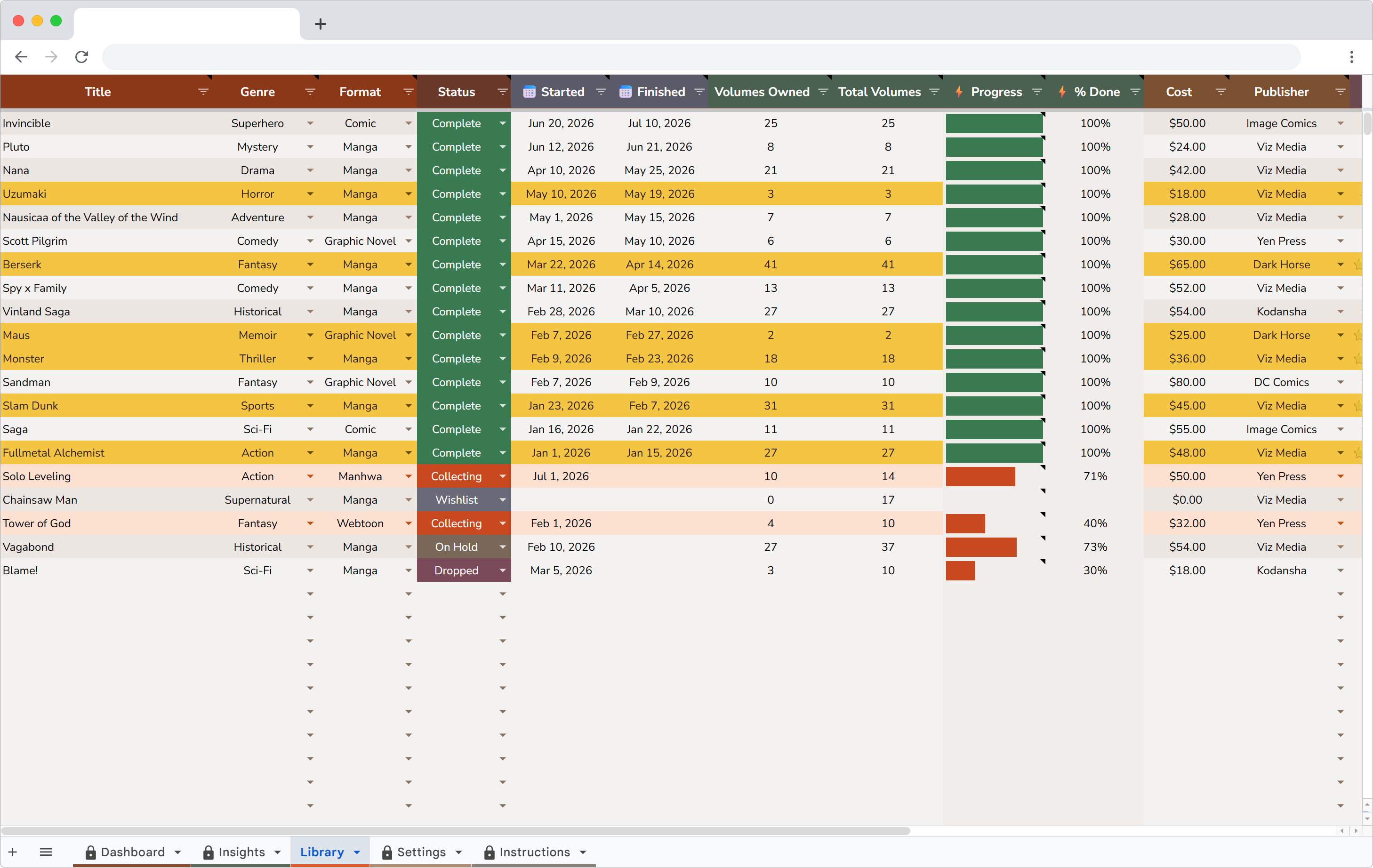Select the calendar icon in the Started header
This screenshot has width=1373, height=868.
pos(530,91)
